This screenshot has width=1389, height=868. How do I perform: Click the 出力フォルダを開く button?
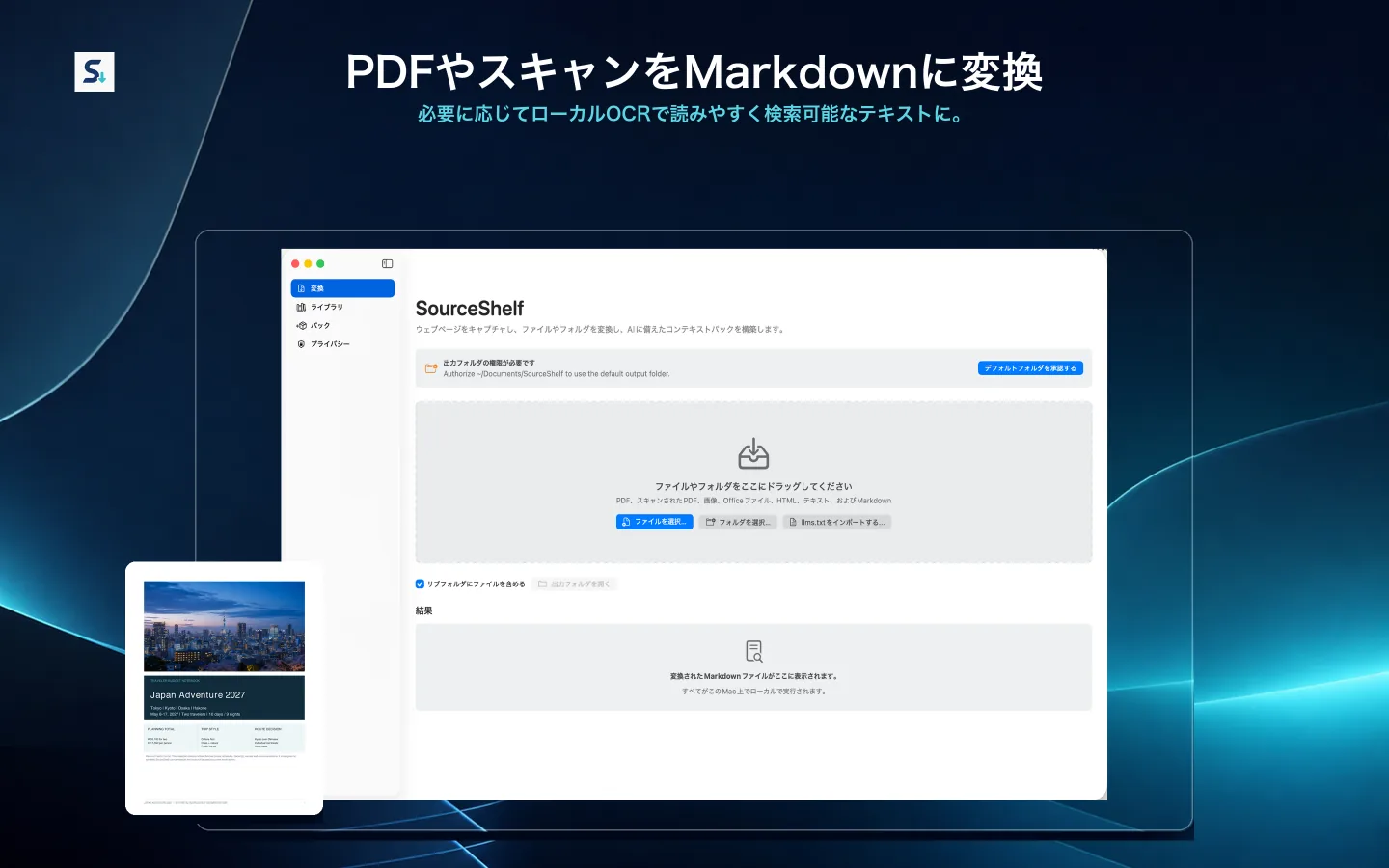point(574,583)
